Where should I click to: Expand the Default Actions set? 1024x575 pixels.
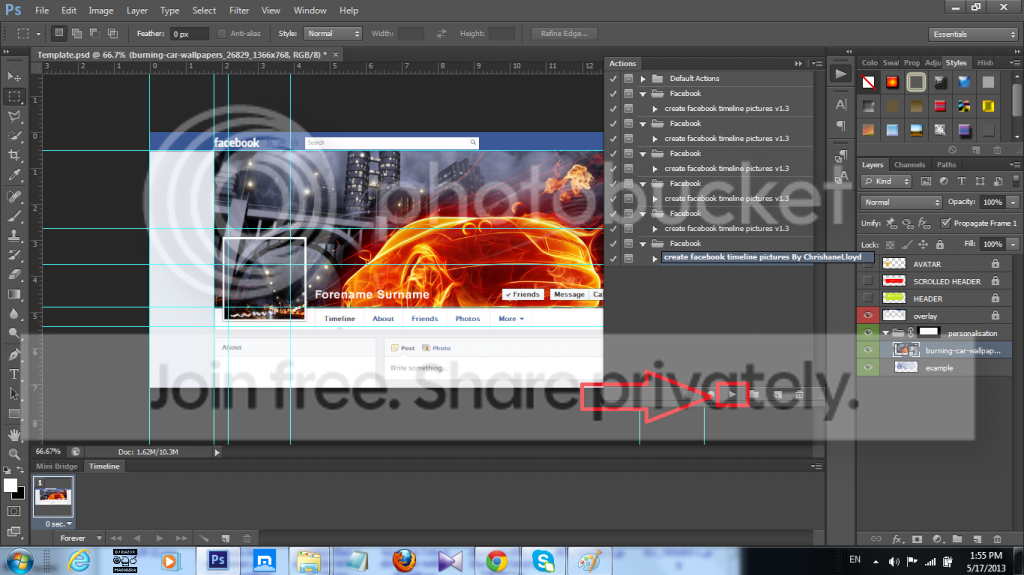click(x=643, y=78)
